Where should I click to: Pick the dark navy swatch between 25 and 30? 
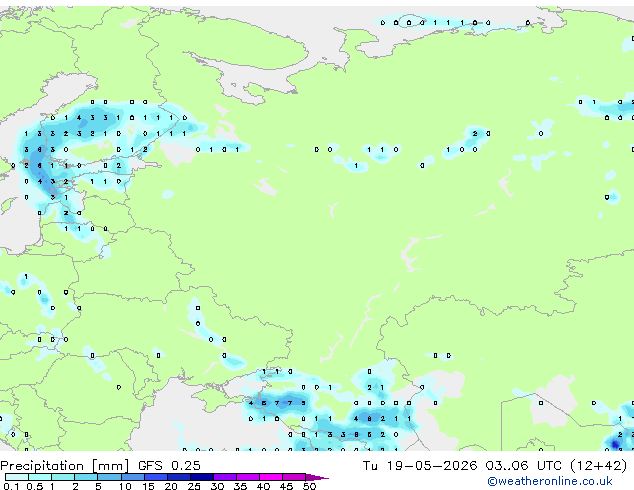pyautogui.click(x=202, y=477)
